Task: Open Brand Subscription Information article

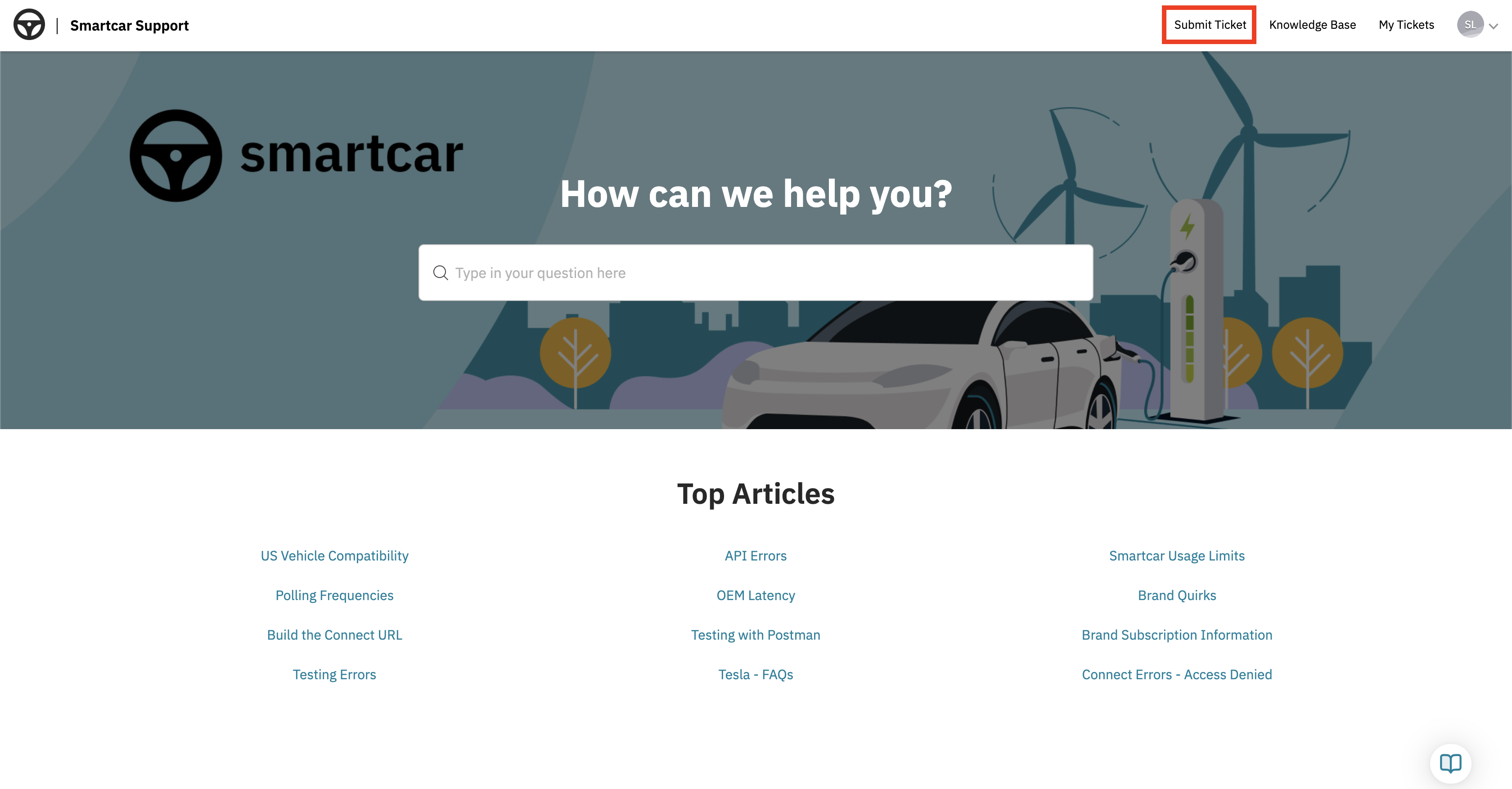Action: [x=1177, y=635]
